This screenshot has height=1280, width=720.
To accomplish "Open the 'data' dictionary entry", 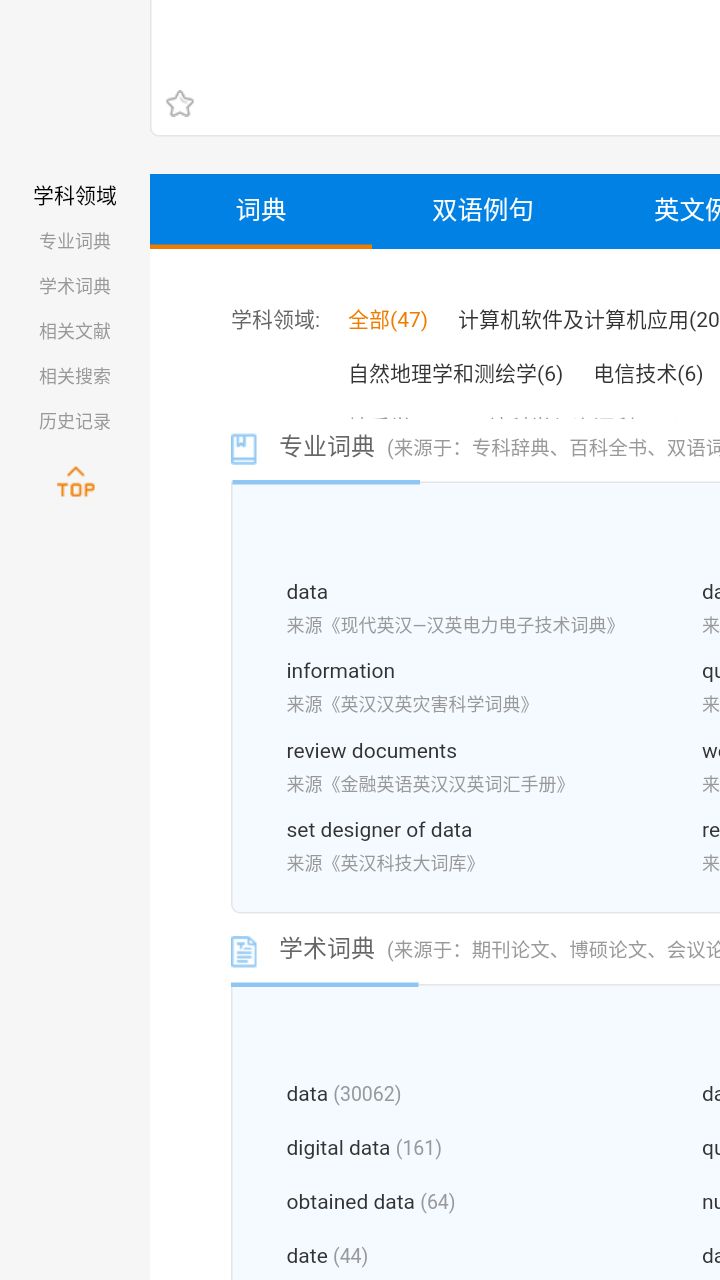I will pyautogui.click(x=306, y=592).
